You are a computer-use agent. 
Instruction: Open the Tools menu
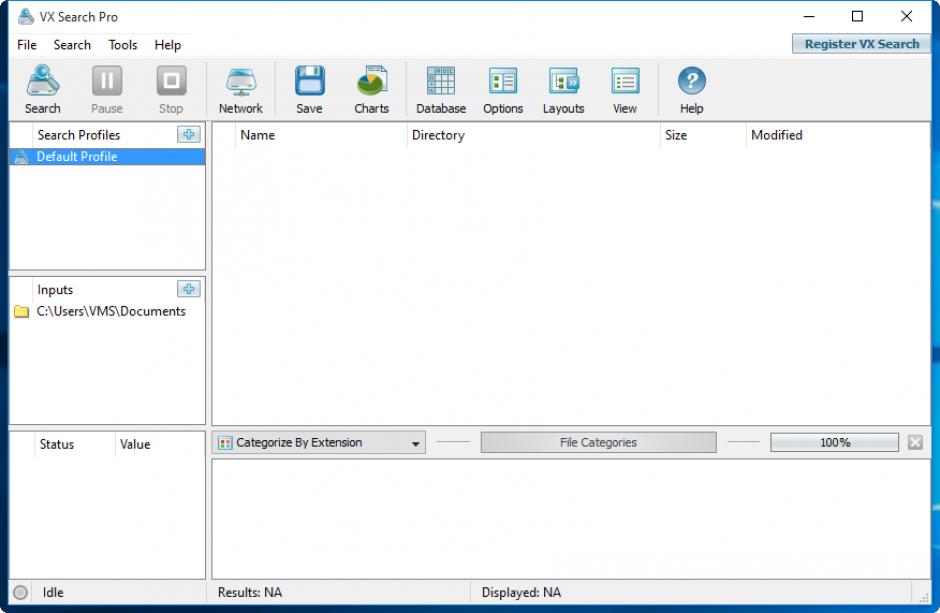click(x=123, y=45)
